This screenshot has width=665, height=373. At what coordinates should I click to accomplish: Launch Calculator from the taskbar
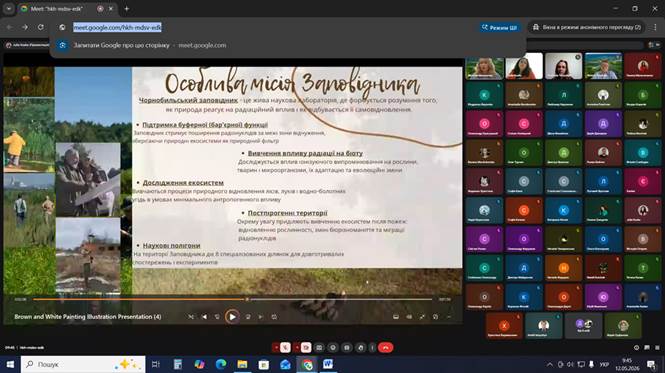point(178,365)
